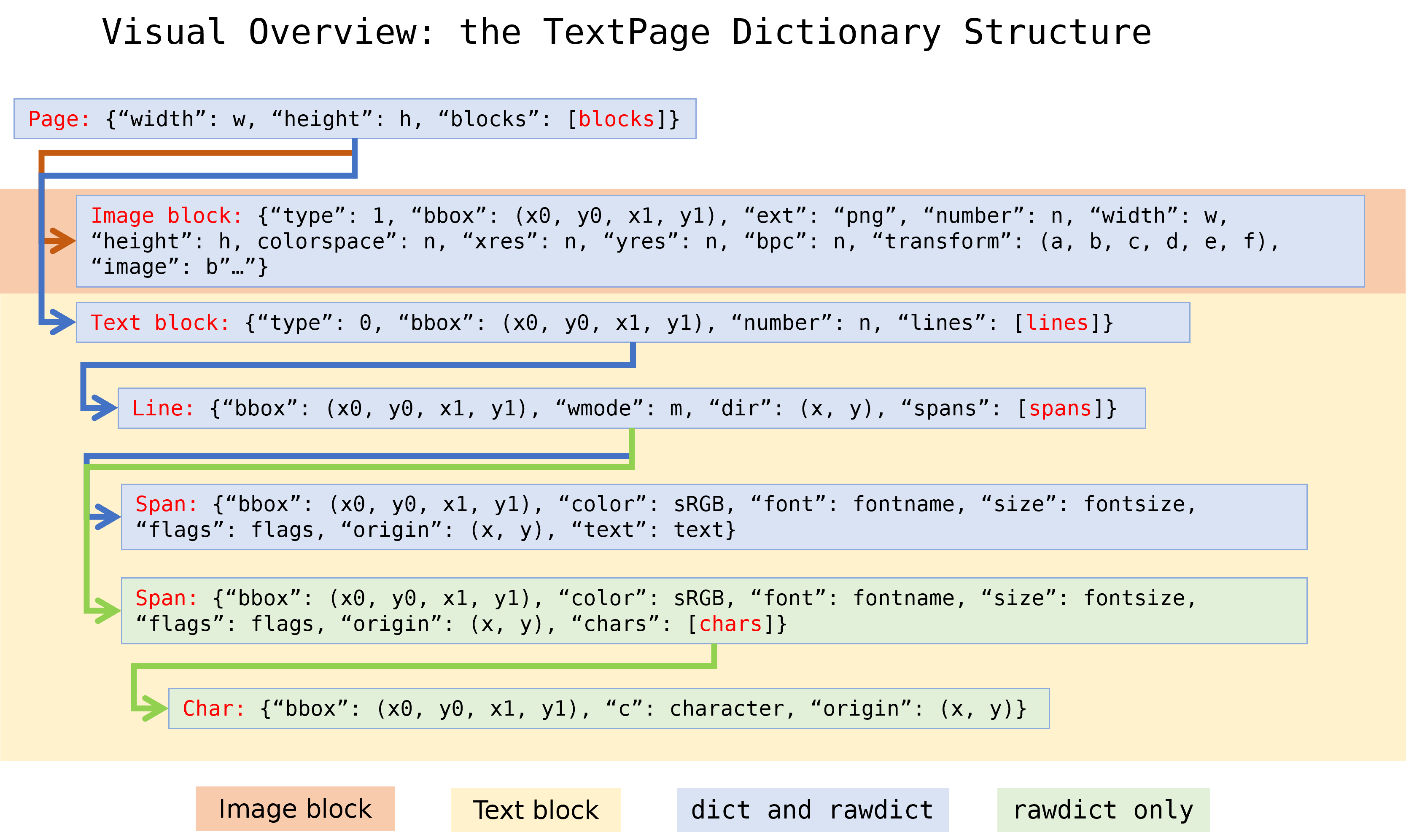Click the red 'spans' word in Line box
The height and width of the screenshot is (840, 1406).
[x=1060, y=408]
